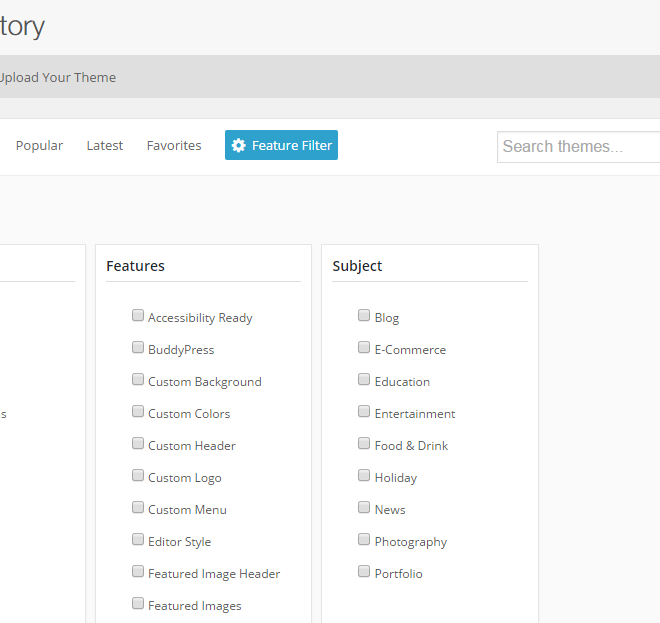
Task: Enable the Accessibility Ready checkbox
Action: point(138,315)
